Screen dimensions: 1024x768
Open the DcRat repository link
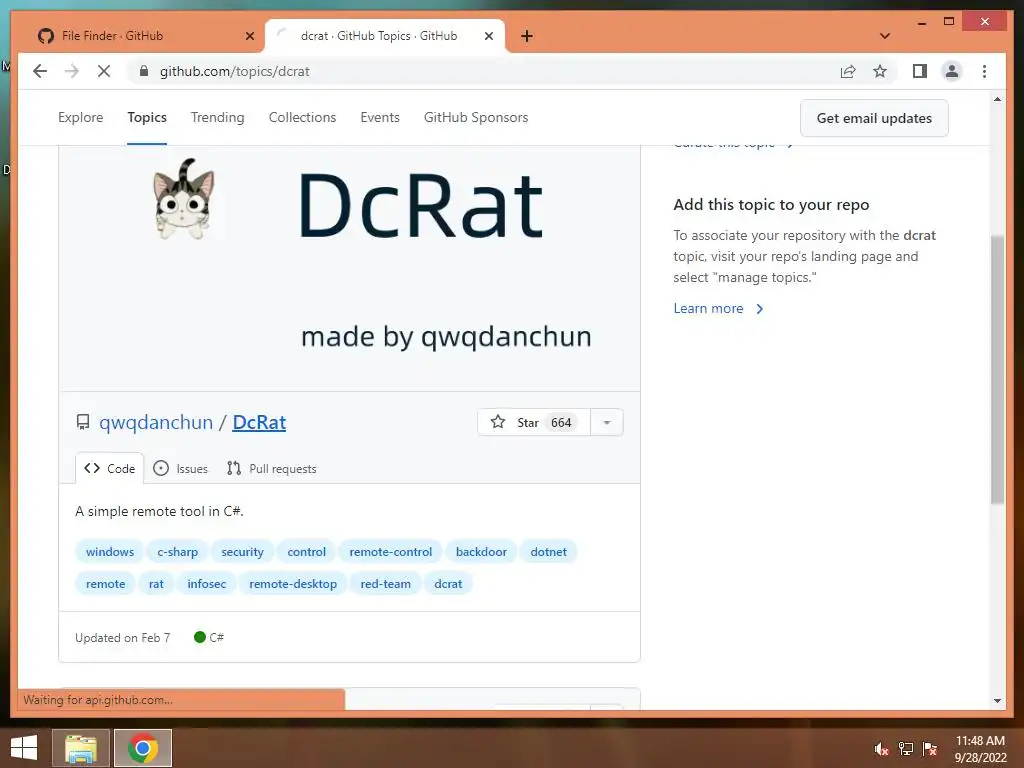coord(259,423)
